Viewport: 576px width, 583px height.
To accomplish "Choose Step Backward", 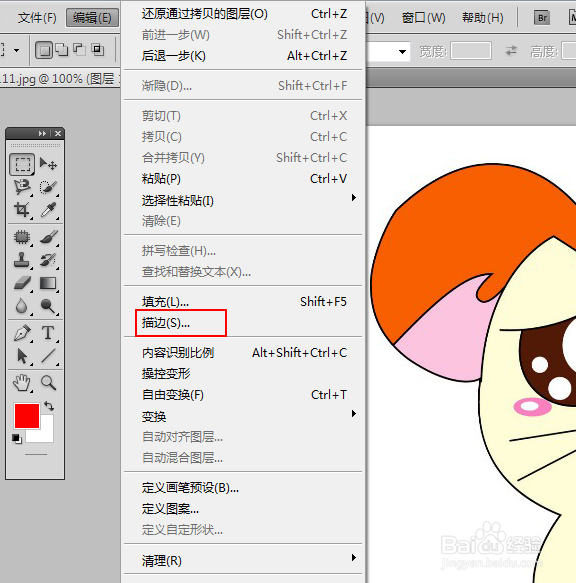I will (243, 56).
